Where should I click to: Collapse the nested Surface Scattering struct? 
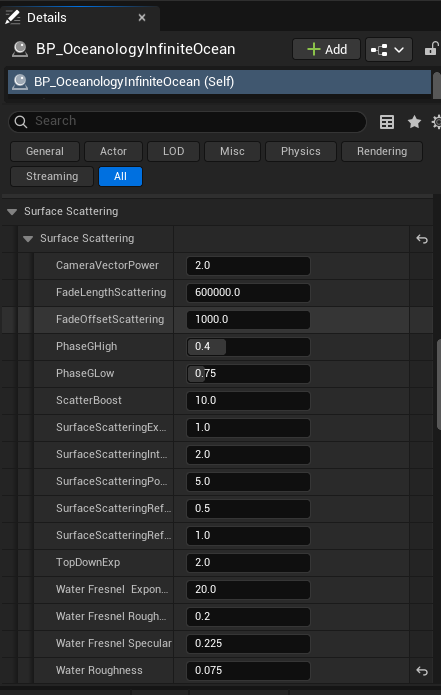click(28, 239)
